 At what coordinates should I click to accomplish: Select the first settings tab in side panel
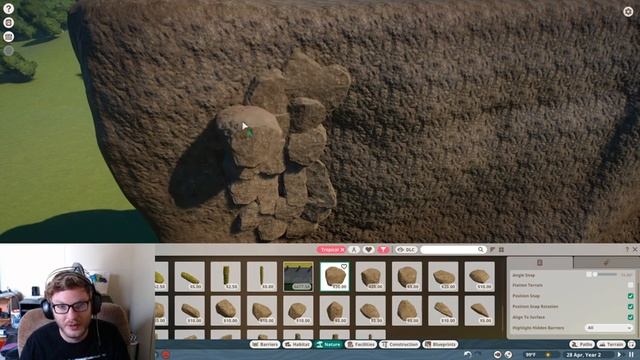point(540,263)
